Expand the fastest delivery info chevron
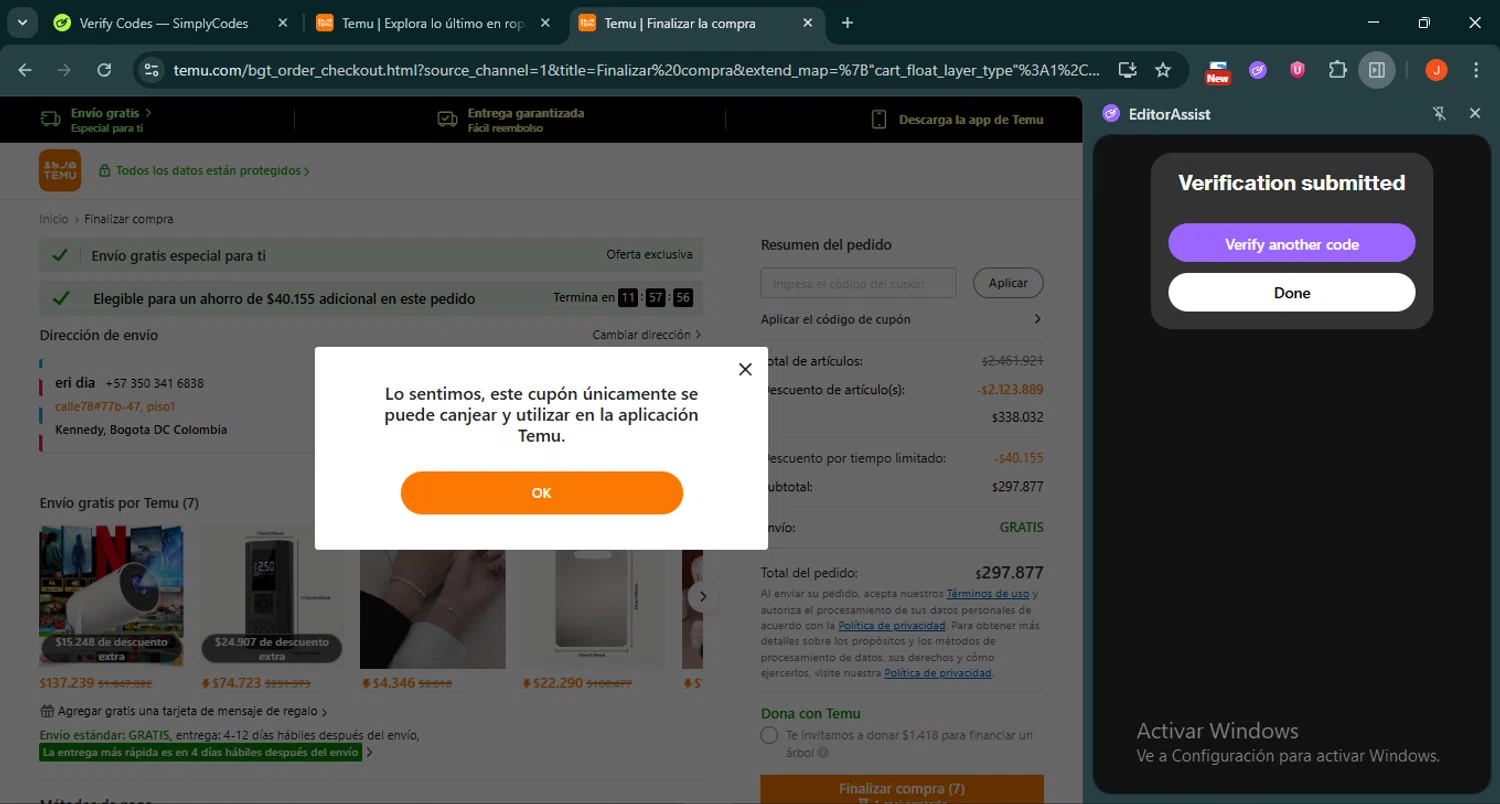Viewport: 1500px width, 804px height. (369, 752)
